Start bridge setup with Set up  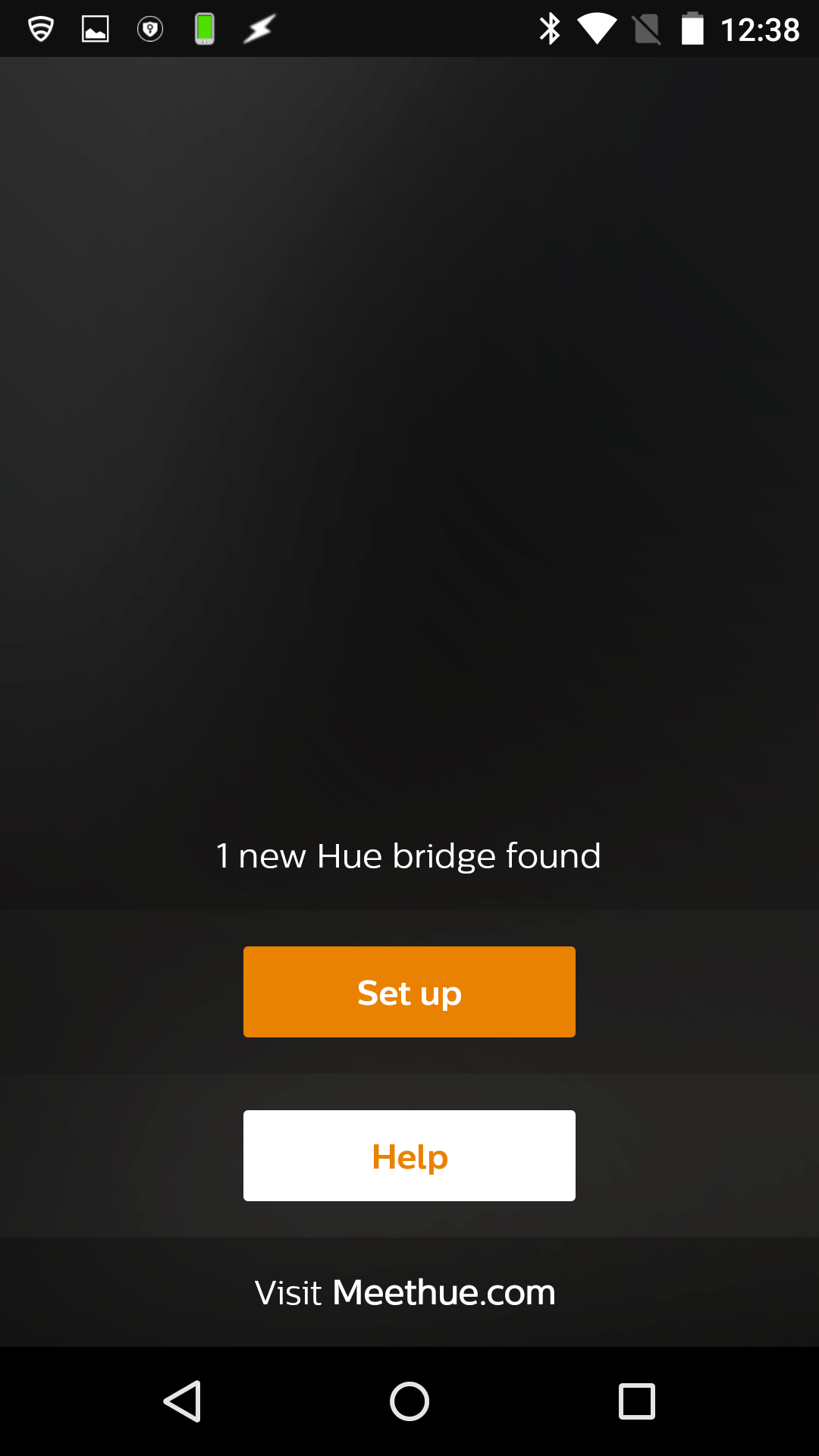409,992
